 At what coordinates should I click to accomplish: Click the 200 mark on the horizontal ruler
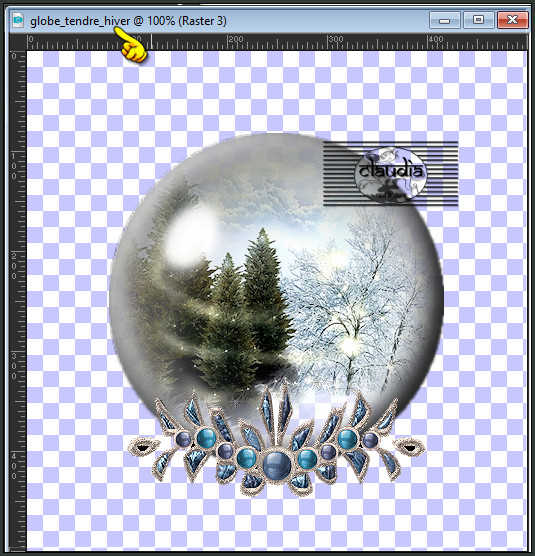point(236,39)
